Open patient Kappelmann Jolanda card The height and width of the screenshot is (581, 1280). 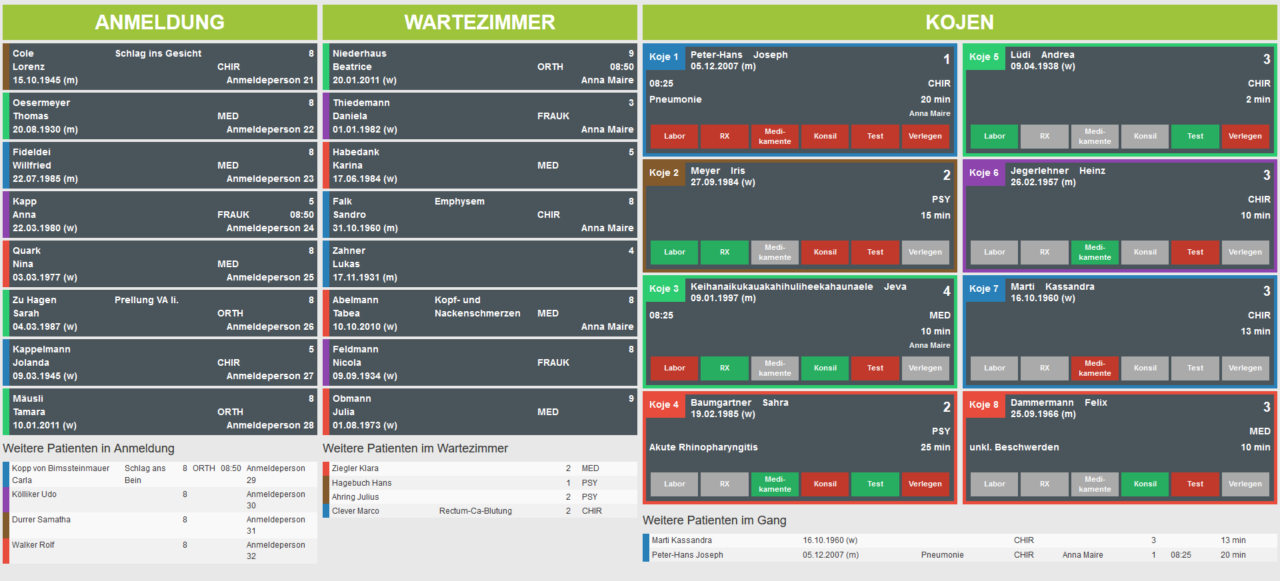point(160,362)
